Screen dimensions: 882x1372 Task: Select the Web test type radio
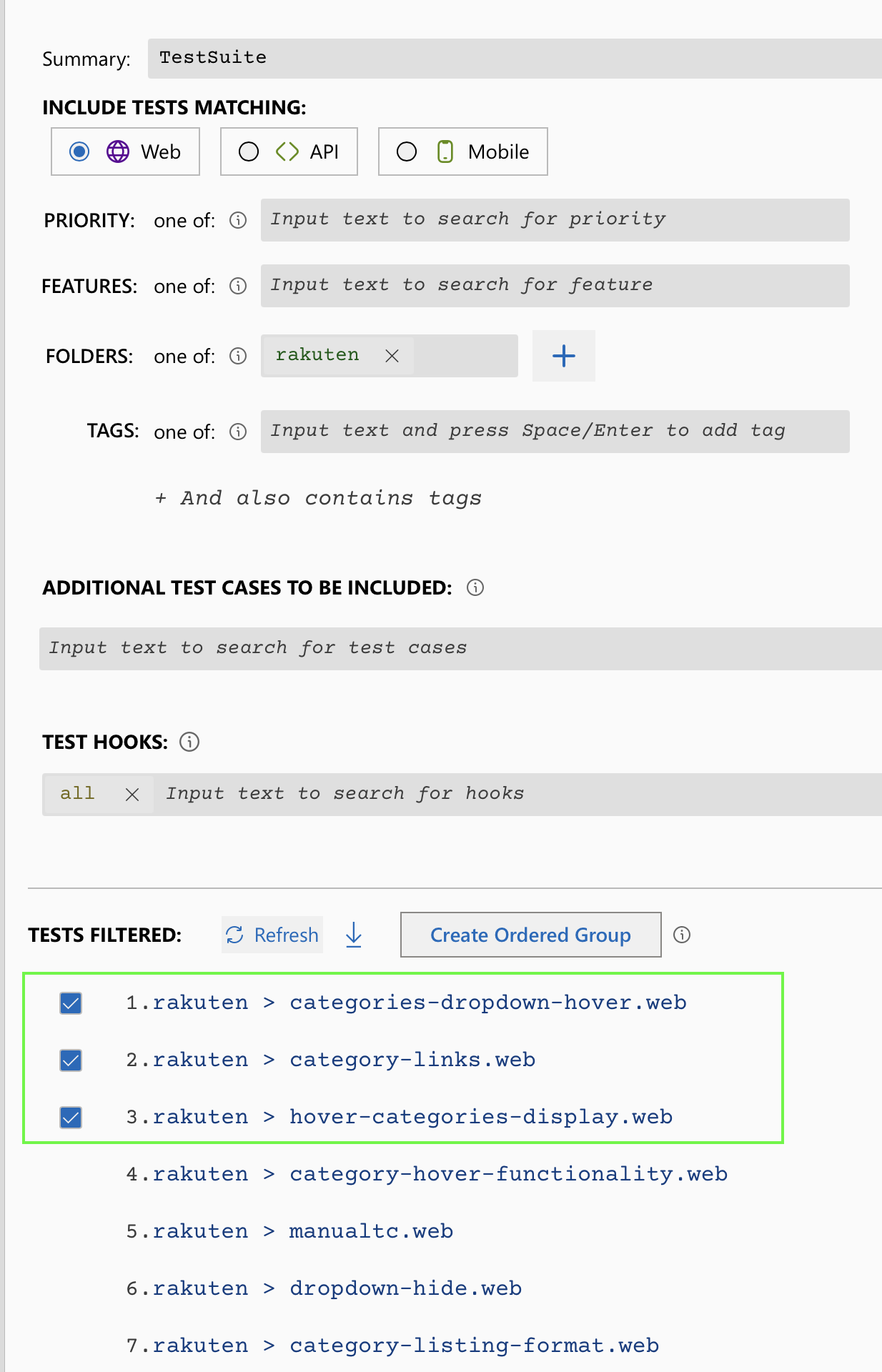tap(79, 151)
